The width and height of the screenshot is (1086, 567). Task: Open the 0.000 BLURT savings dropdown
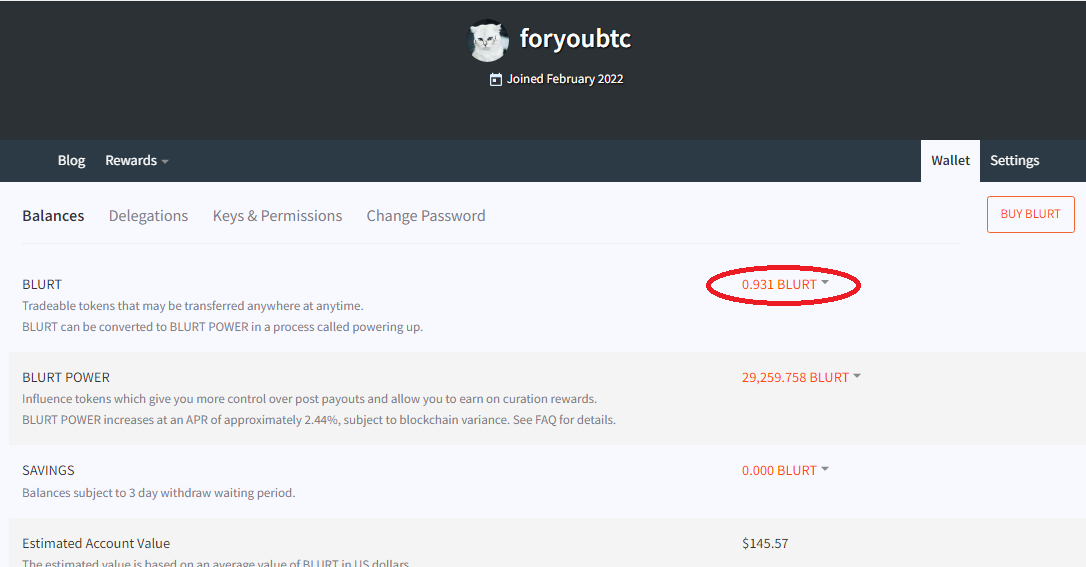point(785,471)
